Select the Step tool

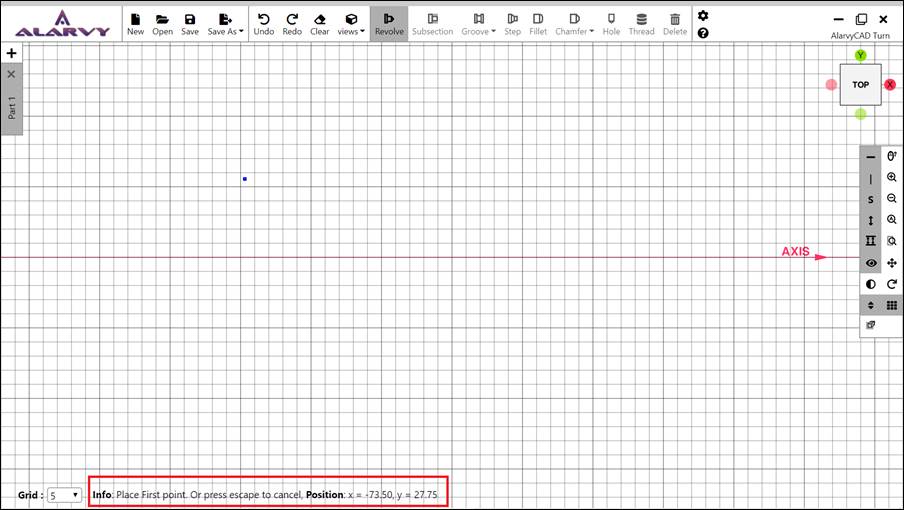(513, 24)
